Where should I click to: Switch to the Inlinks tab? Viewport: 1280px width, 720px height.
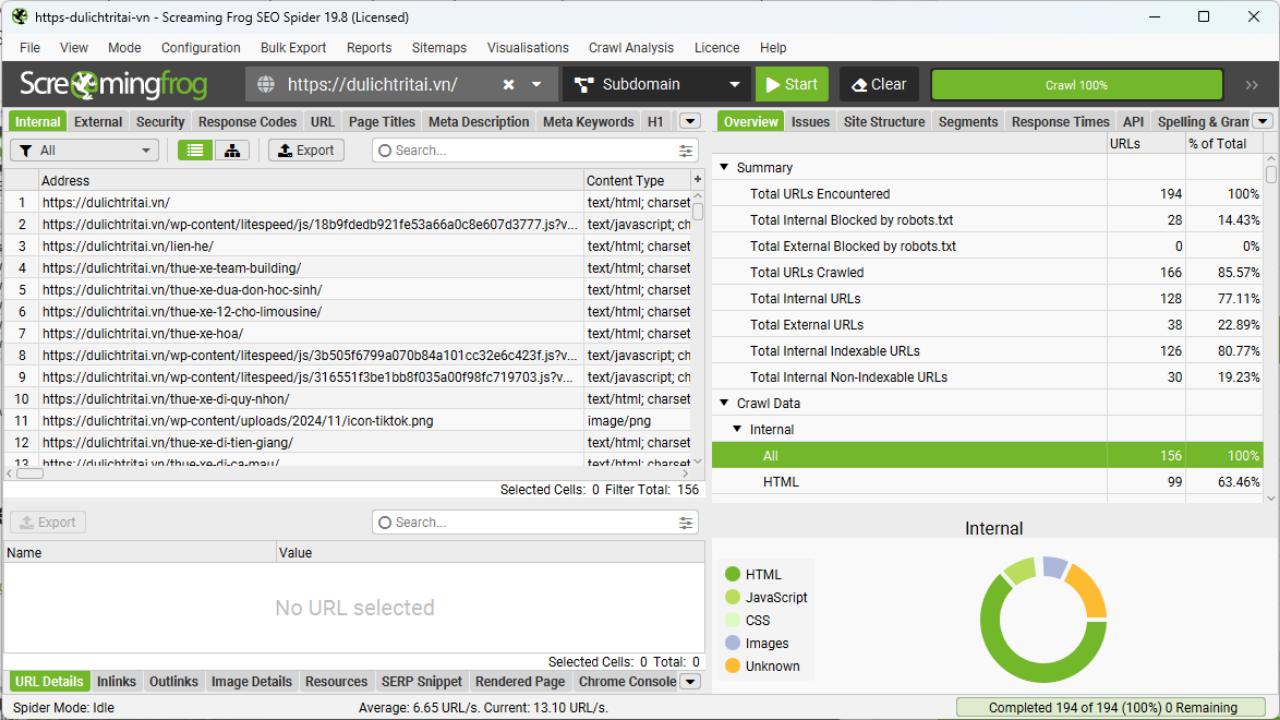point(116,681)
